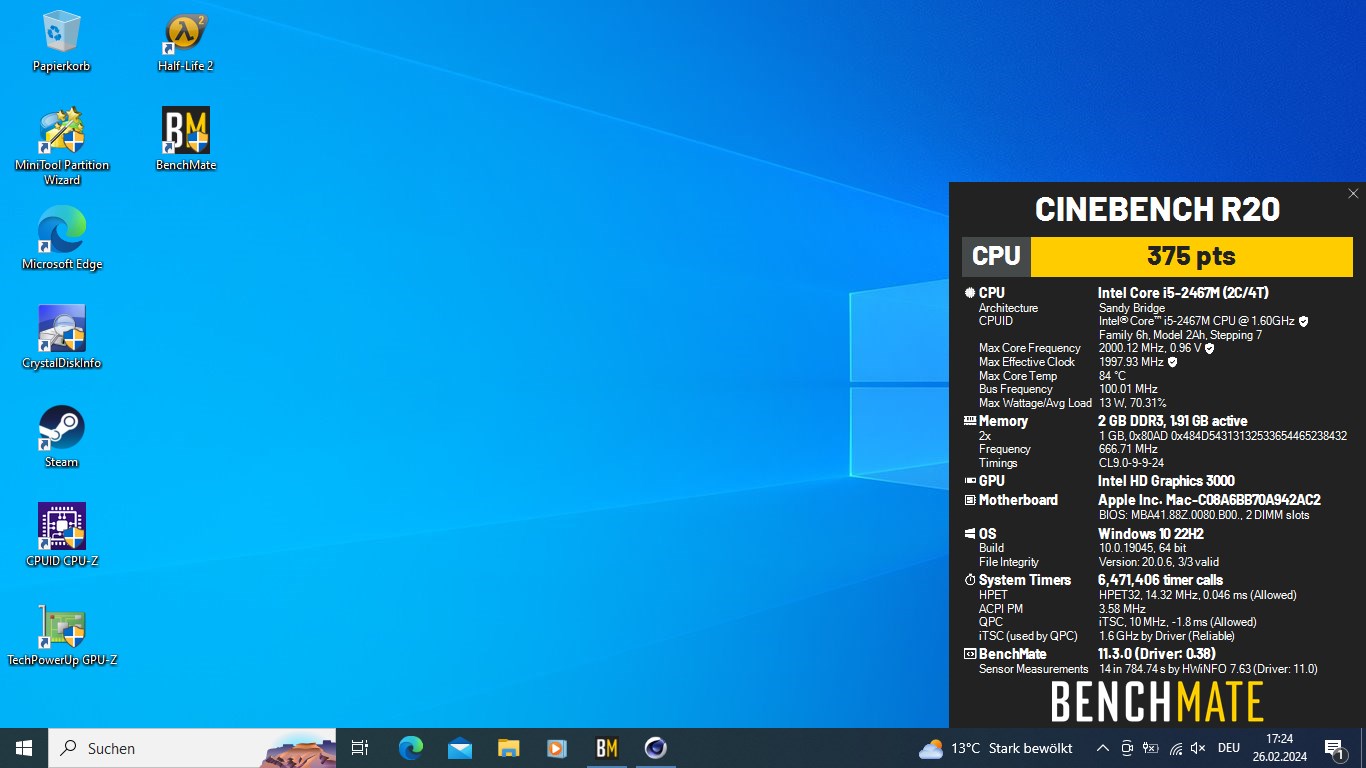Screen dimensions: 1366x768
Task: Select the Papierkorb desktop icon
Action: pos(61,41)
